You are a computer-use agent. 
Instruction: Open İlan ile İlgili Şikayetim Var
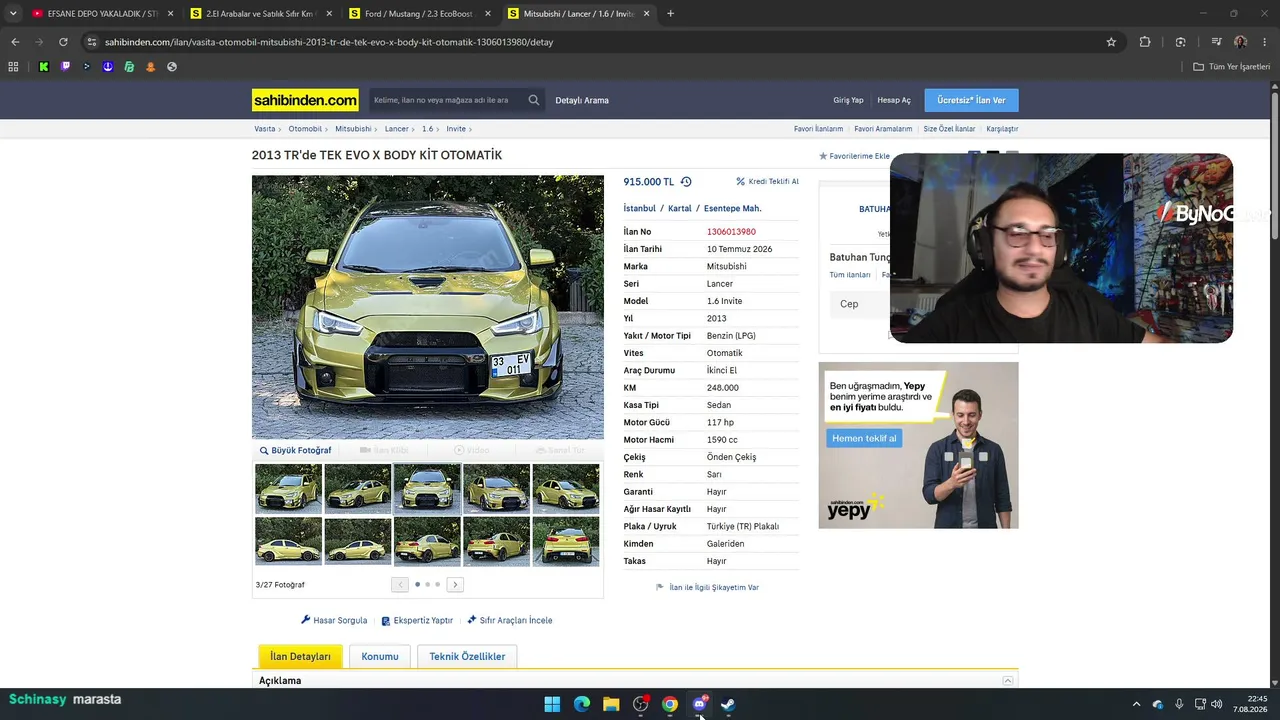[707, 587]
